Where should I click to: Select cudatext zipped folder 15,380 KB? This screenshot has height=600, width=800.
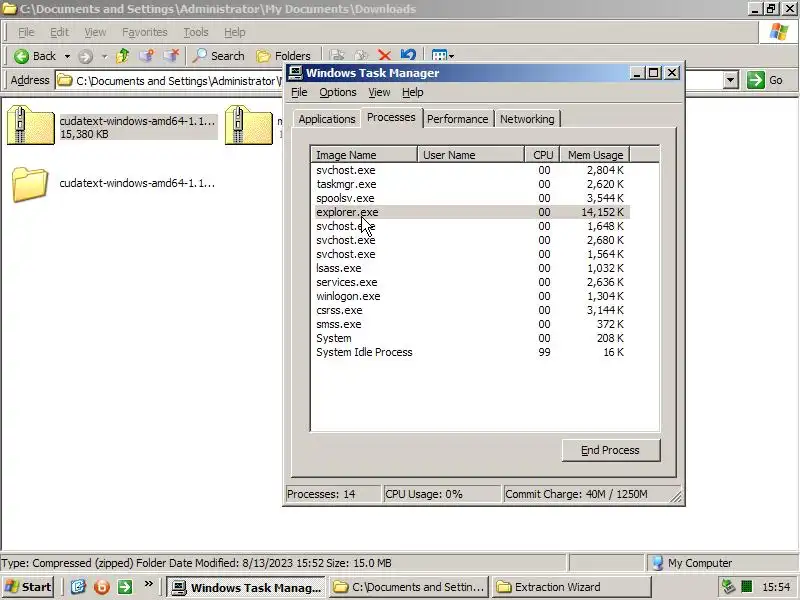point(111,127)
